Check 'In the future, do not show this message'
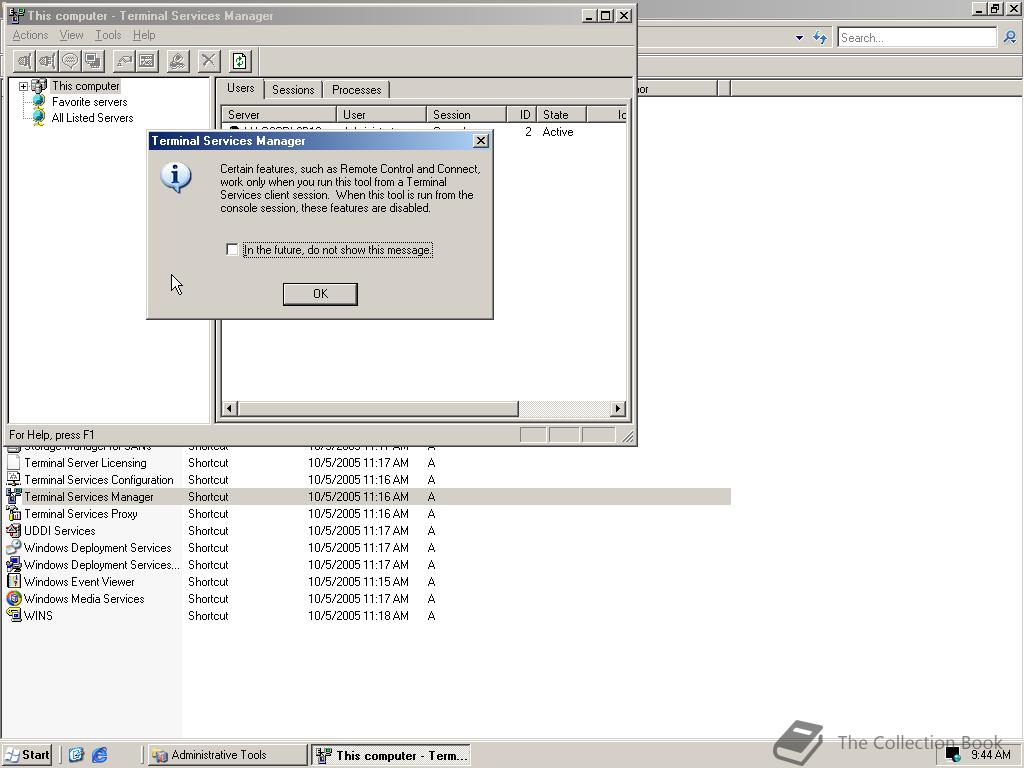 pos(232,249)
